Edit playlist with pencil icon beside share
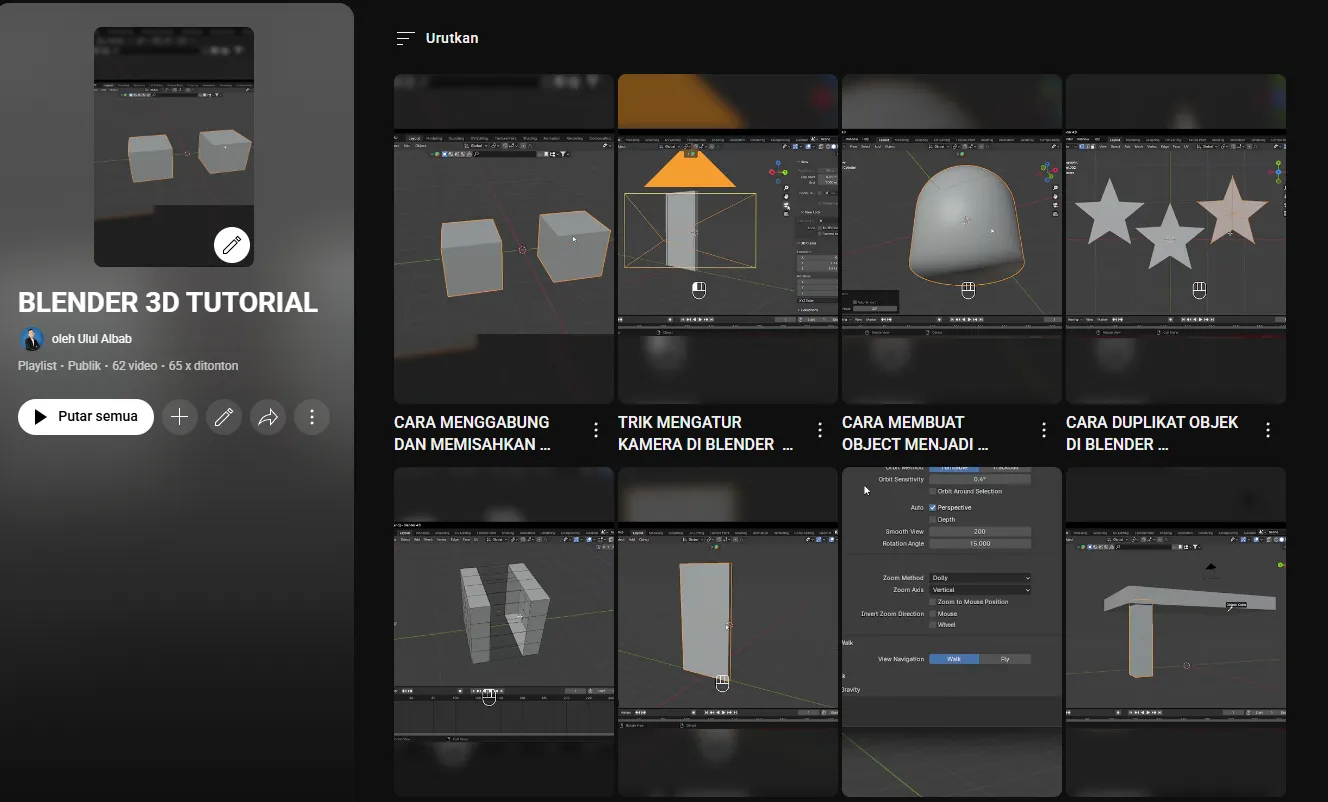1328x802 pixels. pyautogui.click(x=224, y=417)
